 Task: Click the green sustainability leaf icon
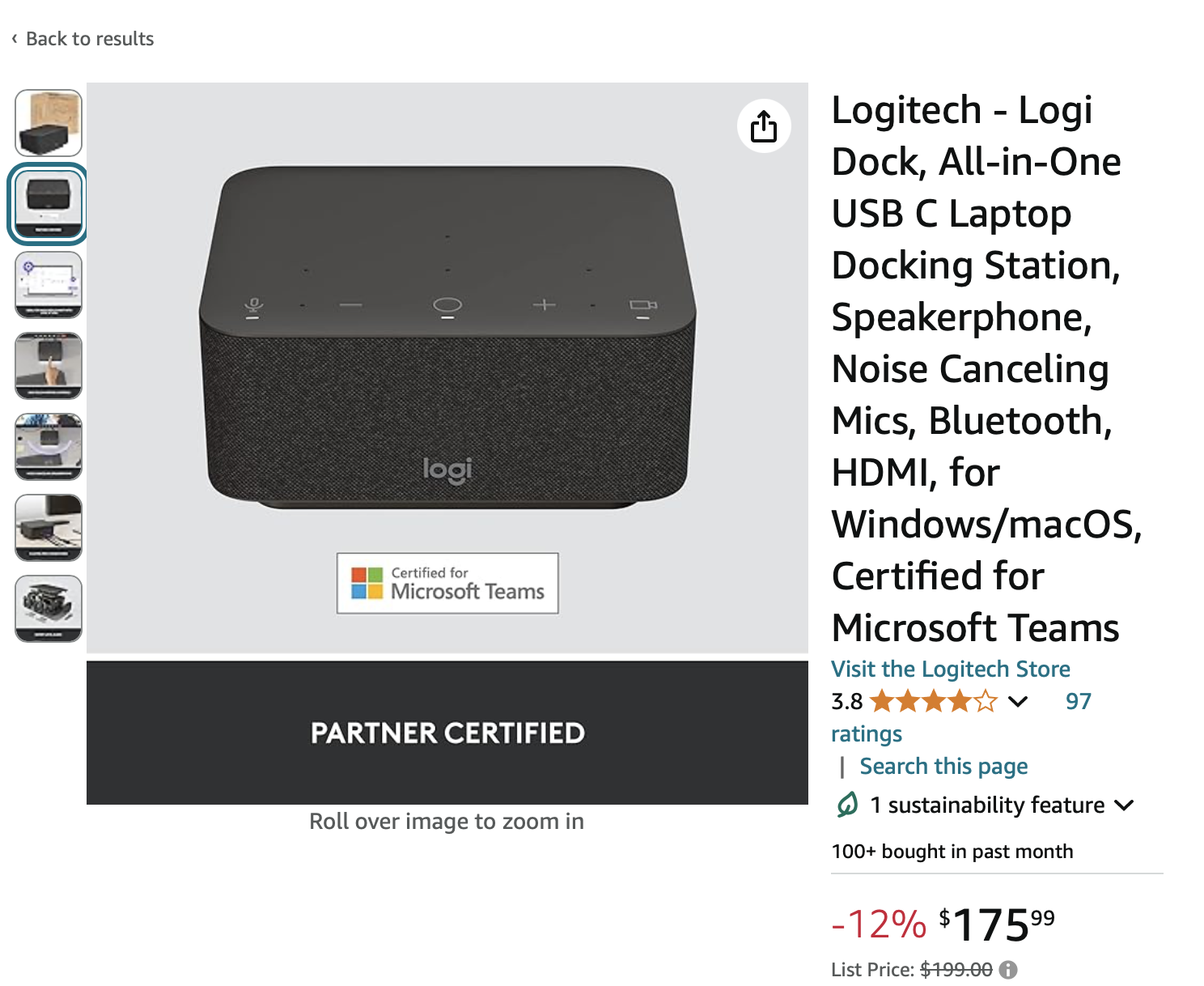[x=847, y=805]
